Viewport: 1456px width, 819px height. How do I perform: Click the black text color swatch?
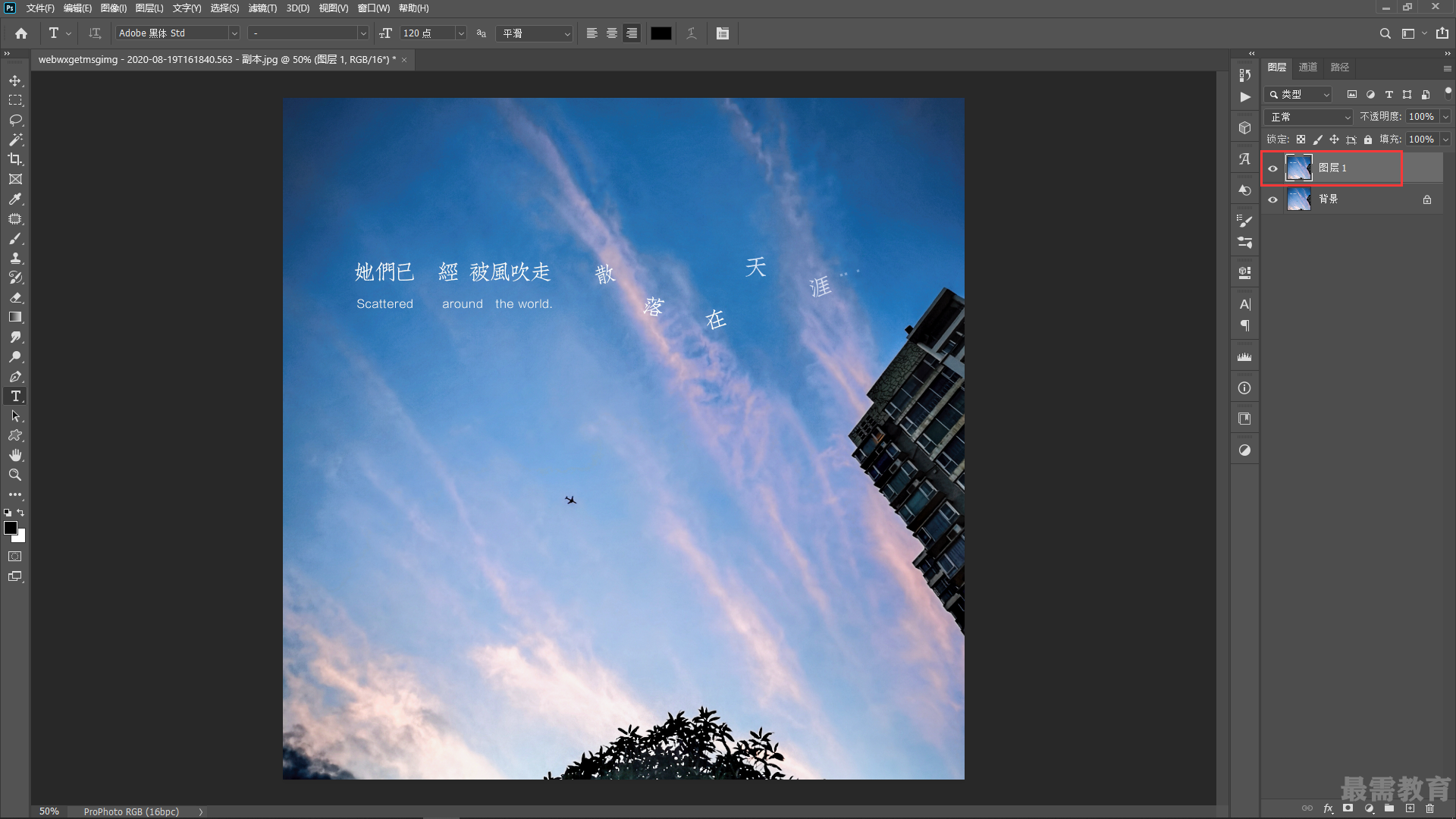coord(661,33)
